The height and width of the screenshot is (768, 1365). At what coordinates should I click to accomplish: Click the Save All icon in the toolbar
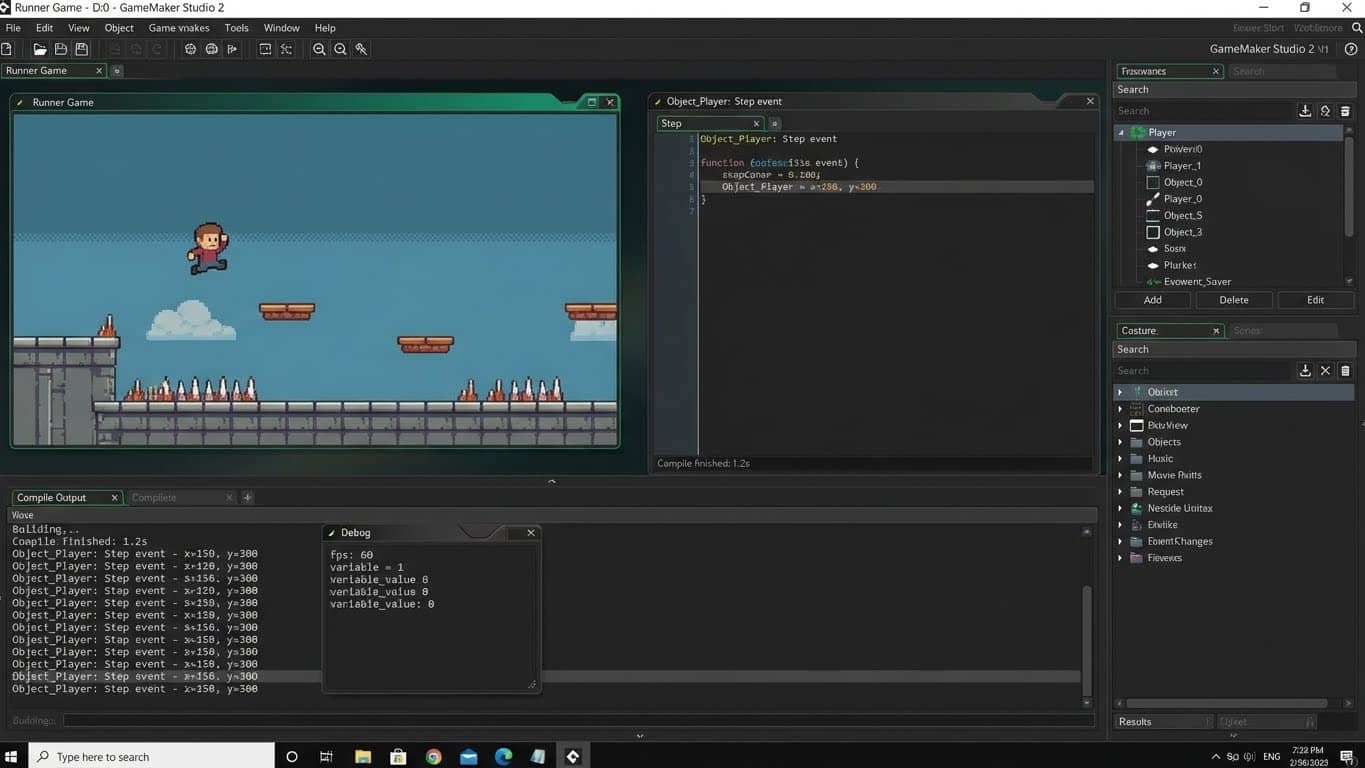(81, 48)
